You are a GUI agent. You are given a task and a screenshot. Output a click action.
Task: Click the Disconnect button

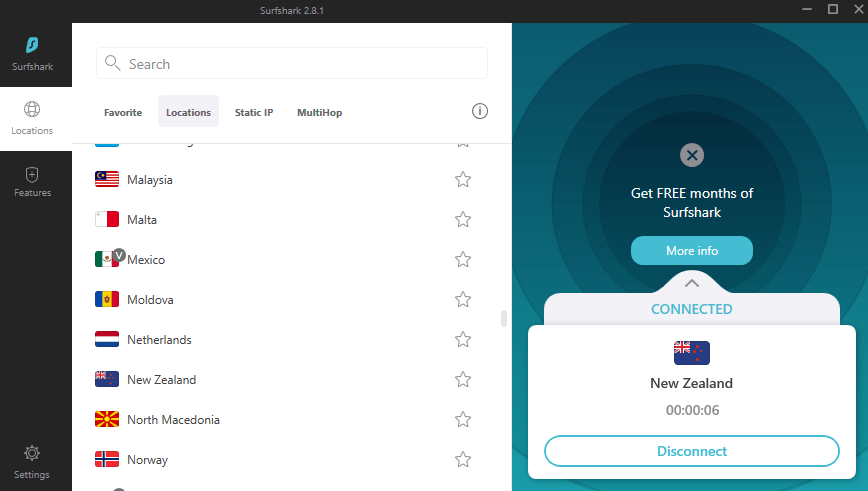pos(691,451)
